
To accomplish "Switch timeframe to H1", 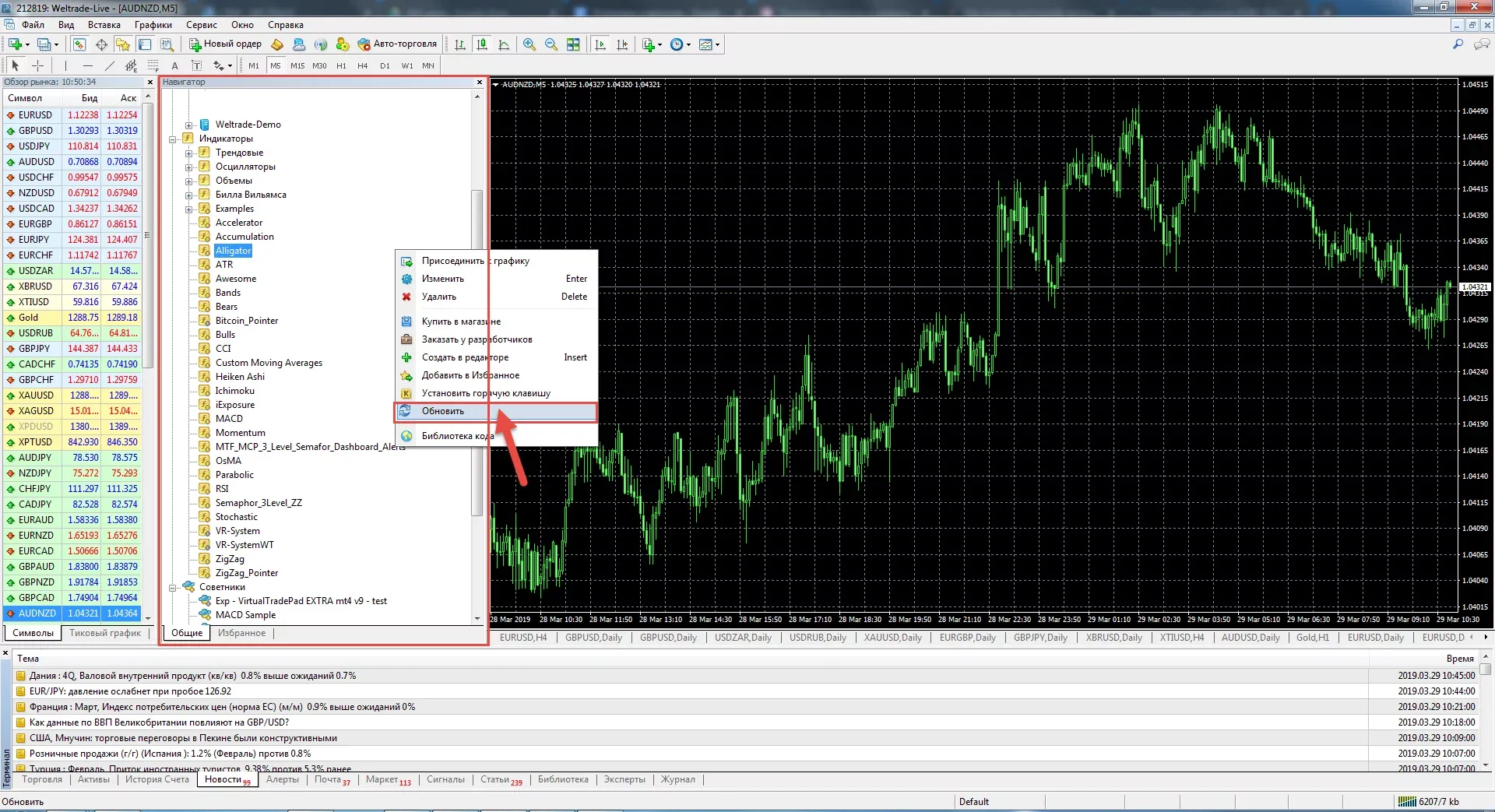I will [x=341, y=65].
